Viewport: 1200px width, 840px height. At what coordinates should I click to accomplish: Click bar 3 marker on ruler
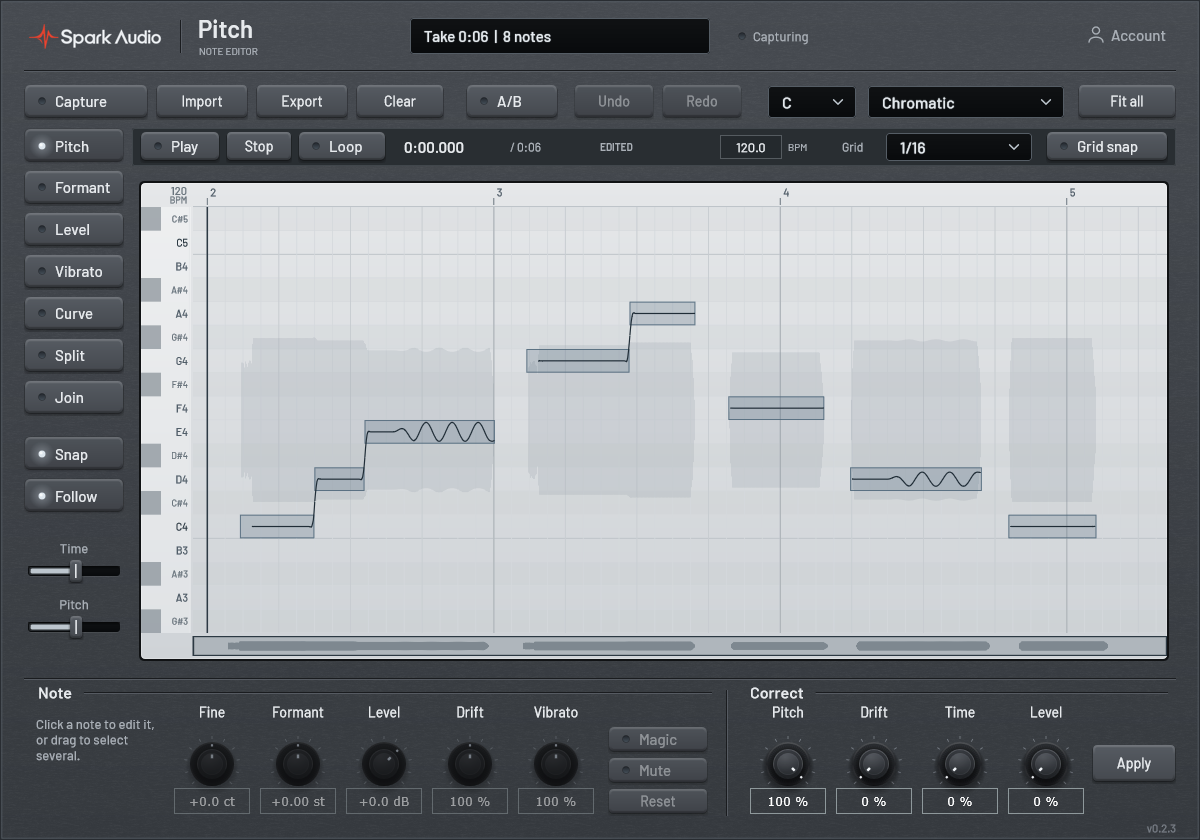[498, 192]
